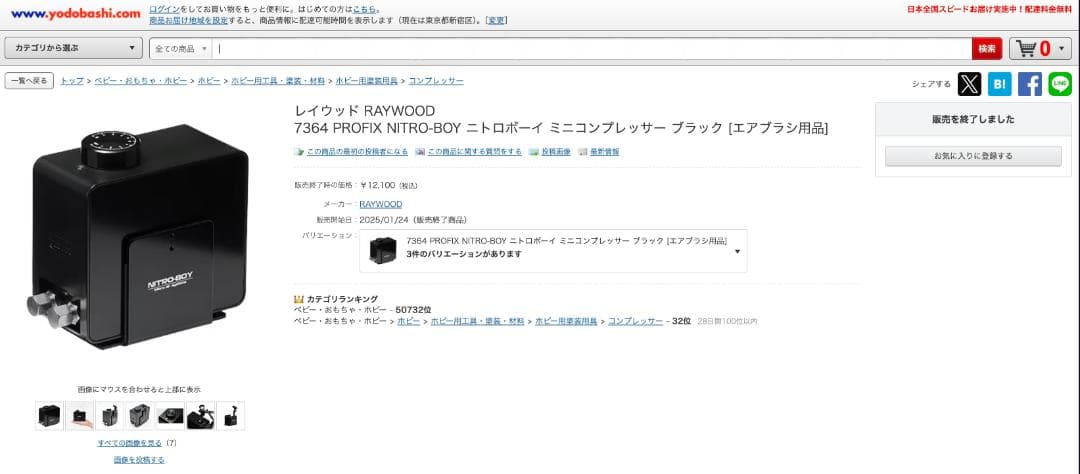Screen dimensions: 1080x474
Task: Click the 画像を投稿する link
Action: pyautogui.click(x=139, y=460)
